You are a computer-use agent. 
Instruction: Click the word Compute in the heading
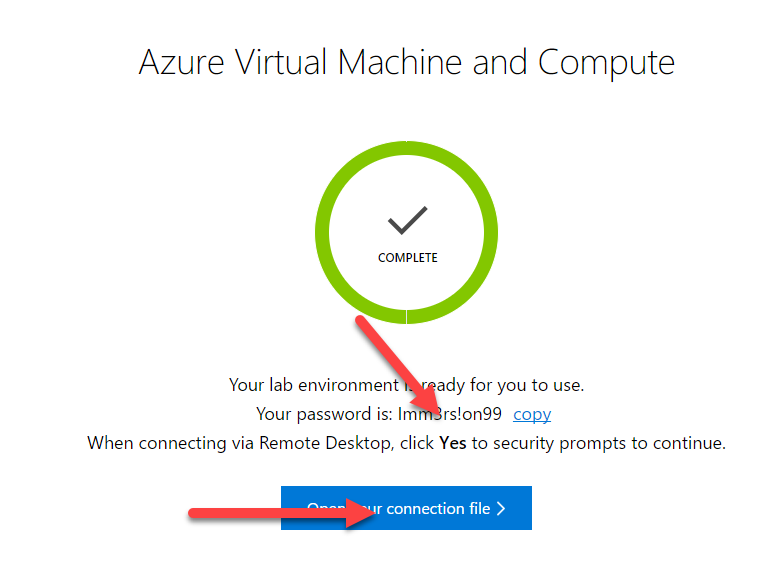[x=607, y=62]
